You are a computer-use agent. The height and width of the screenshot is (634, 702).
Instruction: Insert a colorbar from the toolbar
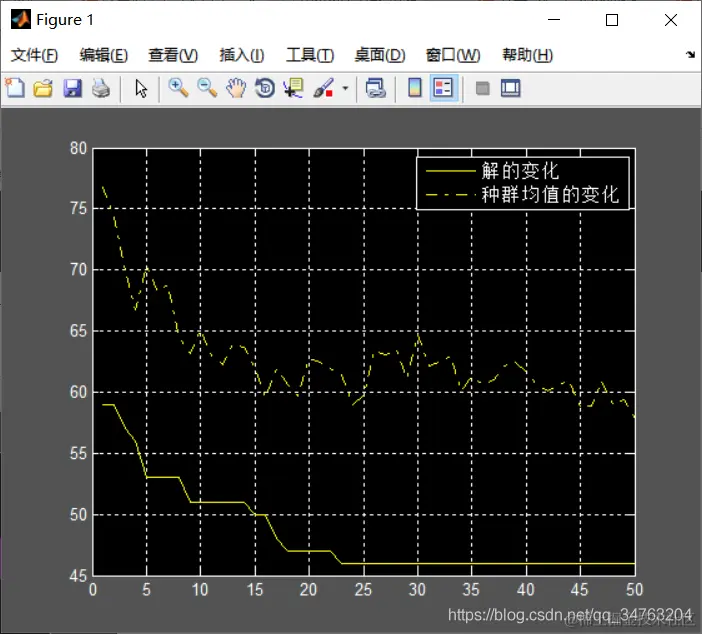pyautogui.click(x=415, y=88)
